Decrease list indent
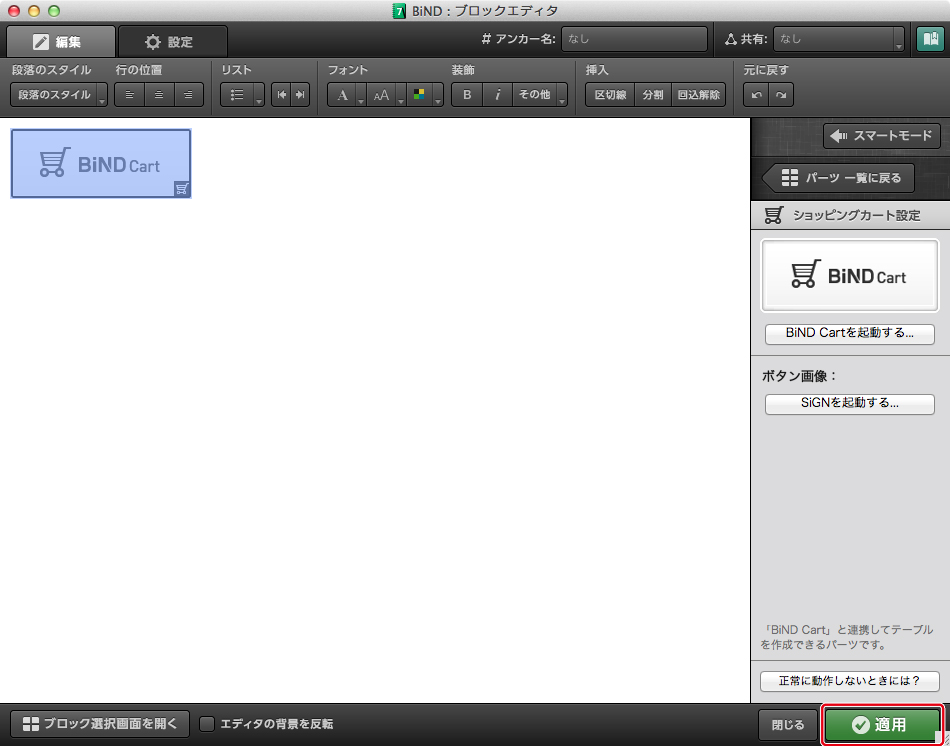950x747 pixels. tap(281, 95)
